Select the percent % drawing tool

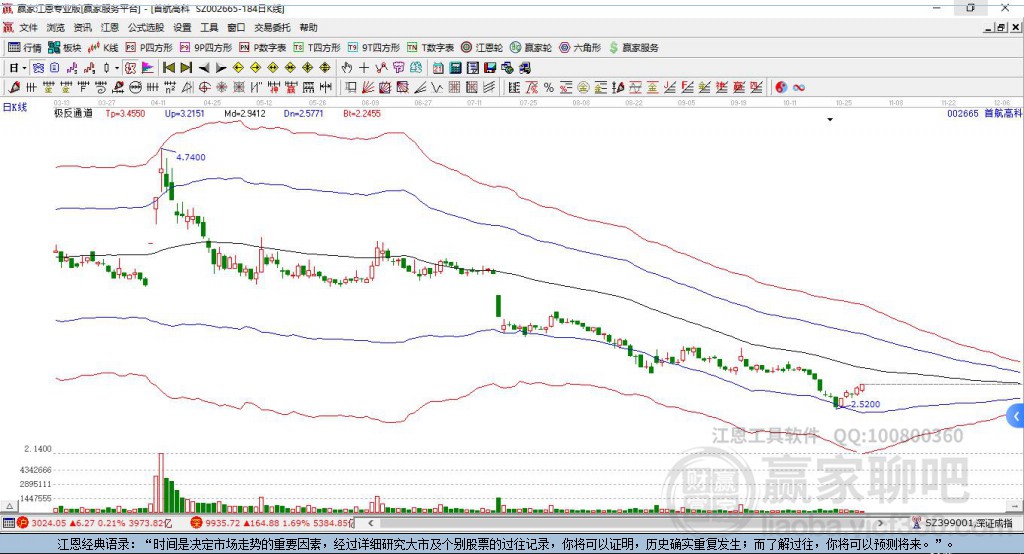point(549,87)
